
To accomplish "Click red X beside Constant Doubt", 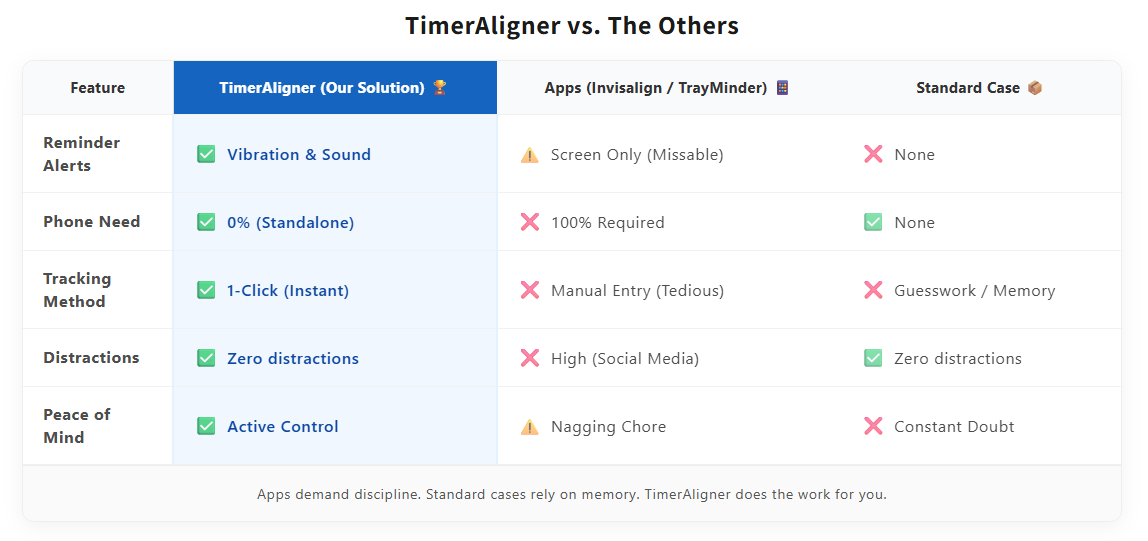I will 873,426.
